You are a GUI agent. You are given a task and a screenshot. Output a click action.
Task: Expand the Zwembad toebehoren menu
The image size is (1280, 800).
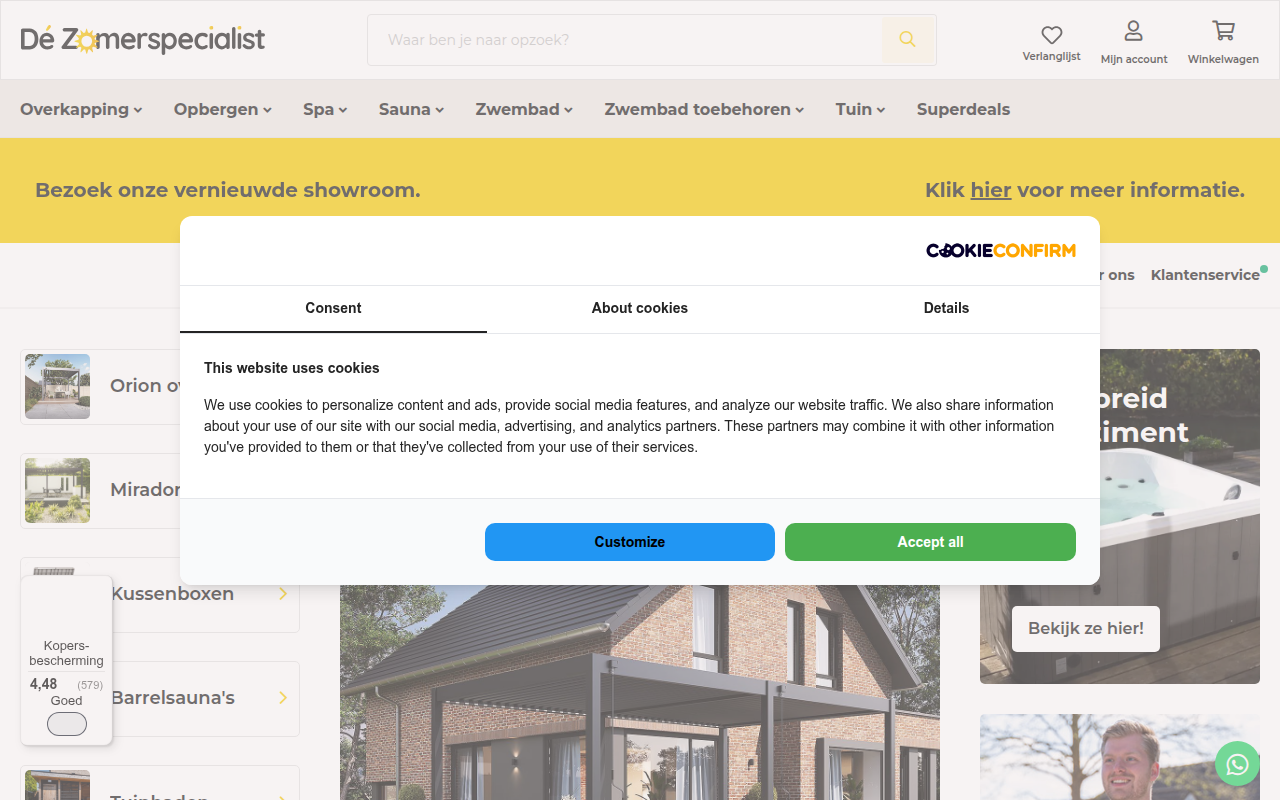pyautogui.click(x=704, y=109)
